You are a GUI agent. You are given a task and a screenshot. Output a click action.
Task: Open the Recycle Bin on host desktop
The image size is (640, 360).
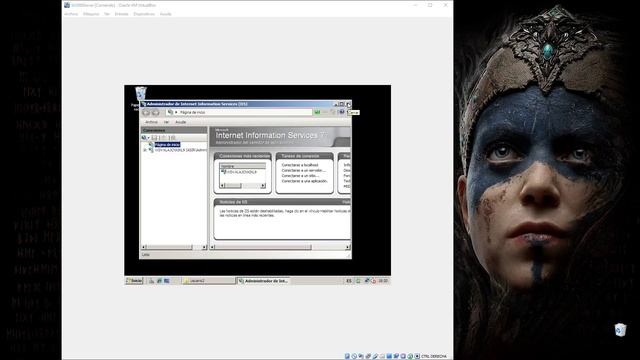click(x=620, y=330)
